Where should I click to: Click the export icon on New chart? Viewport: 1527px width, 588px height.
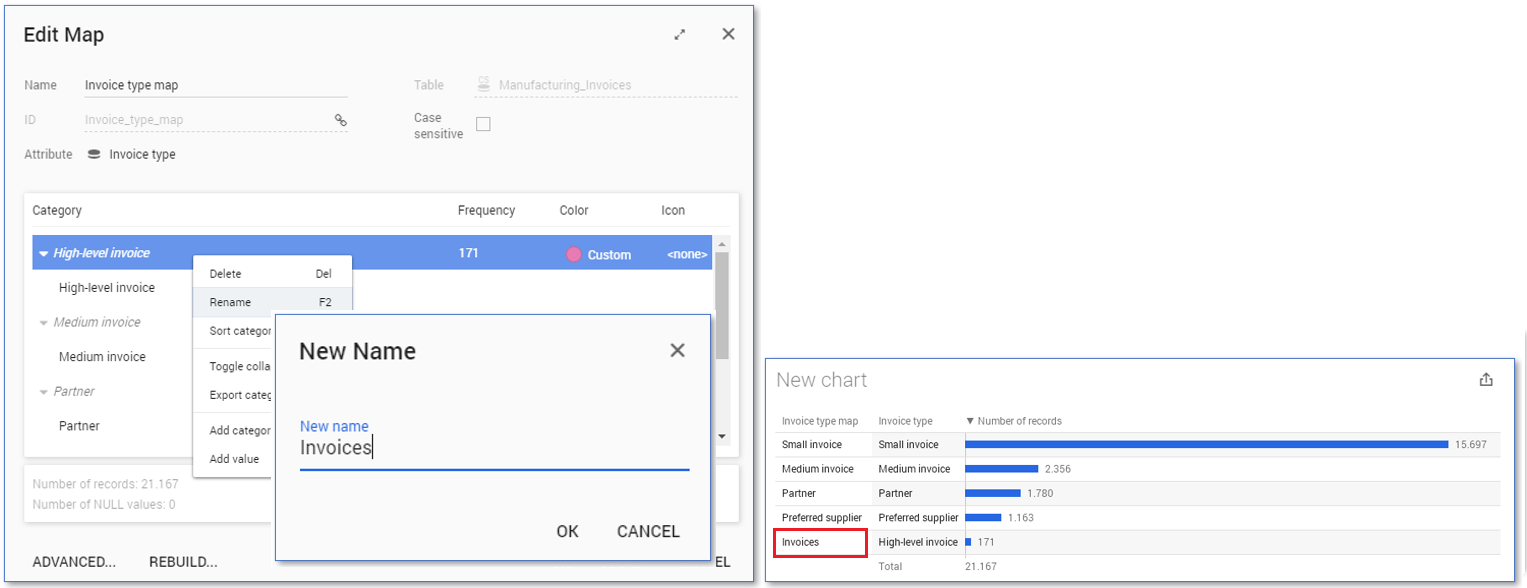1485,379
